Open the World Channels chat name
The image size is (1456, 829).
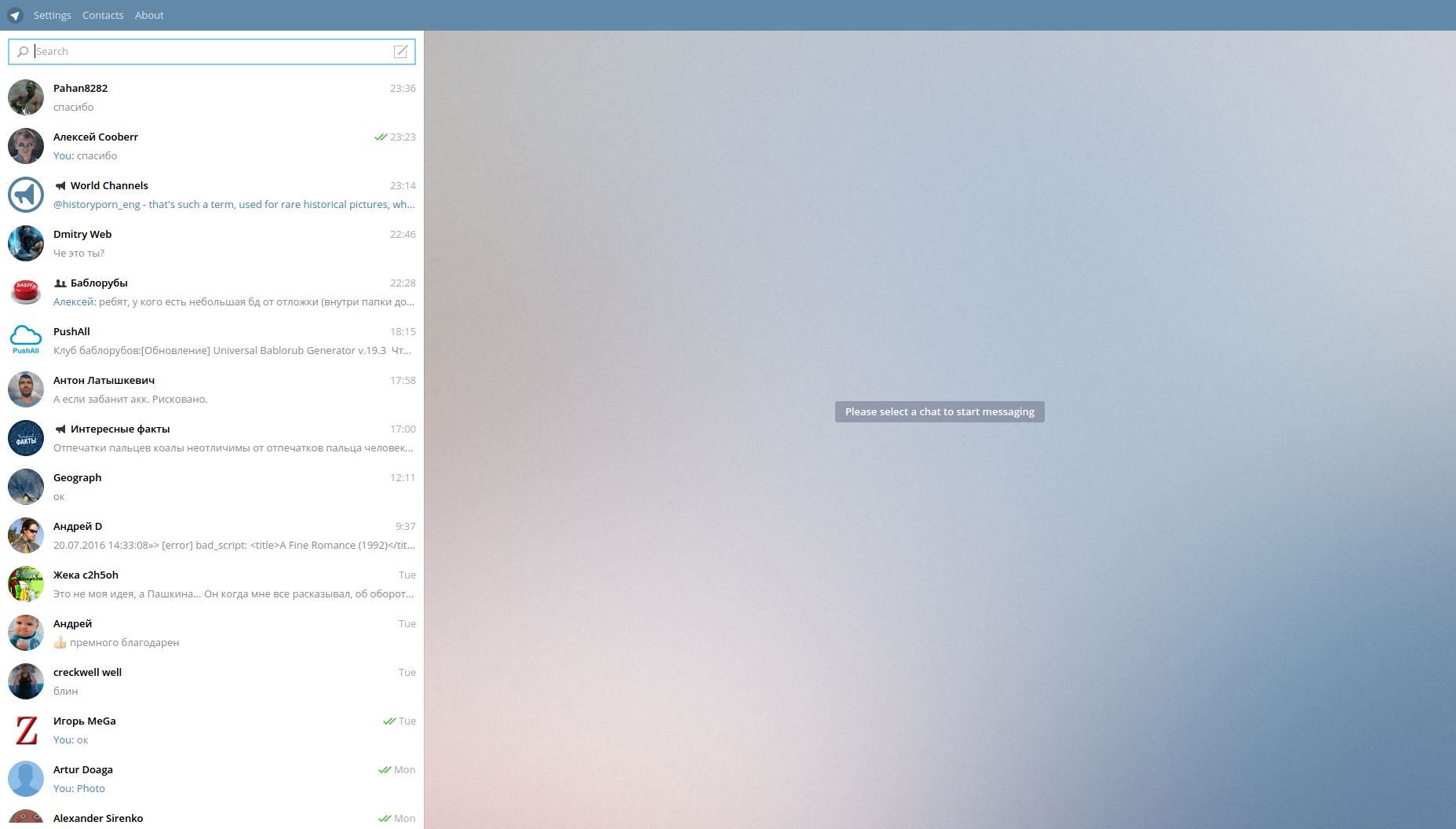point(109,186)
